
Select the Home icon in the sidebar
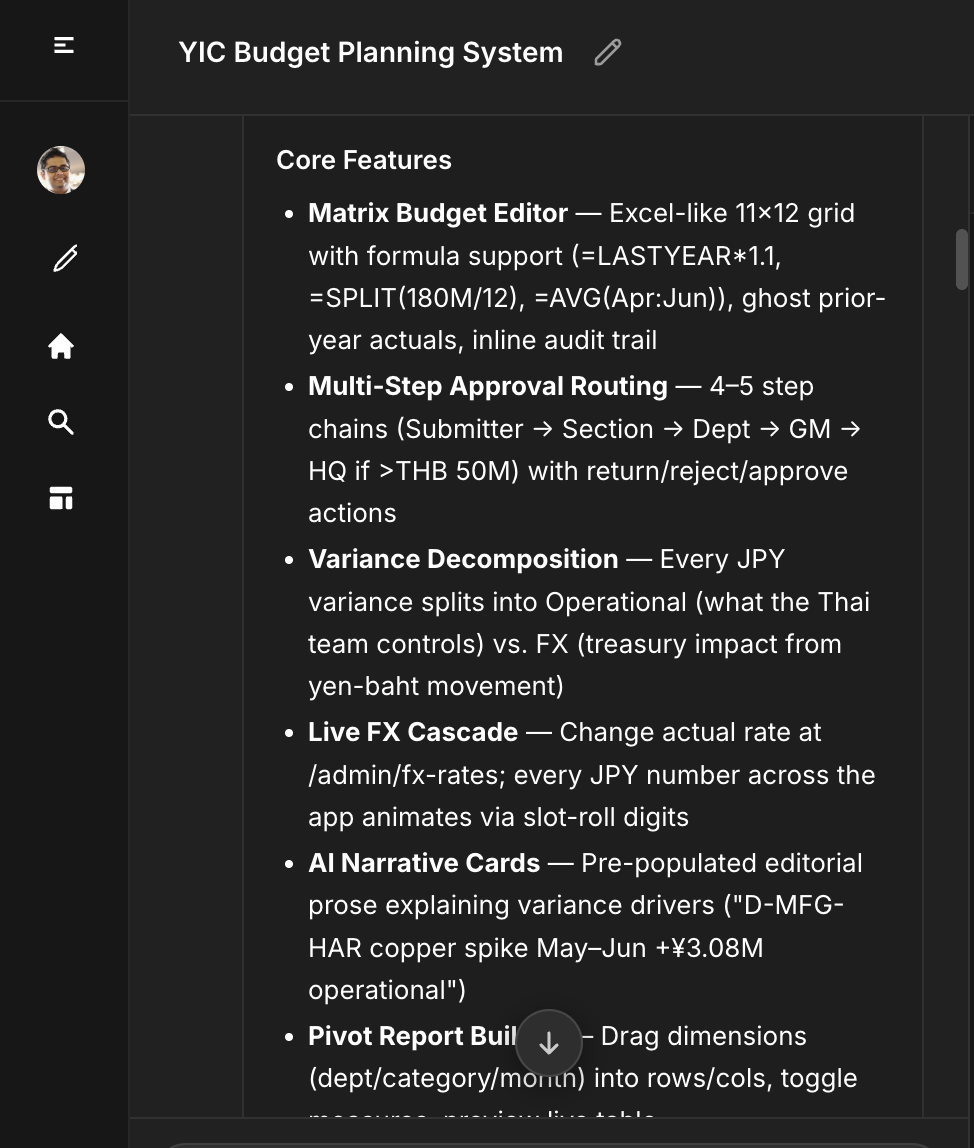[x=61, y=346]
